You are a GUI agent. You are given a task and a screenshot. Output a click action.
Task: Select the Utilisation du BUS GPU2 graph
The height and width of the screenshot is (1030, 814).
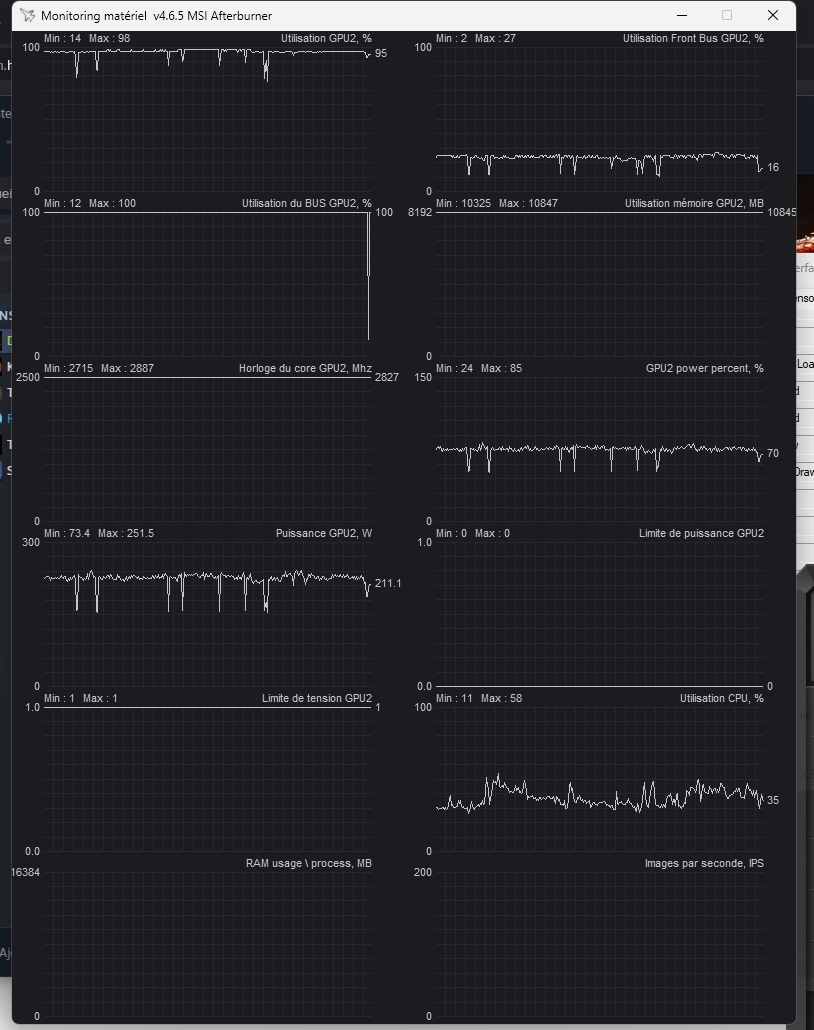pyautogui.click(x=206, y=285)
